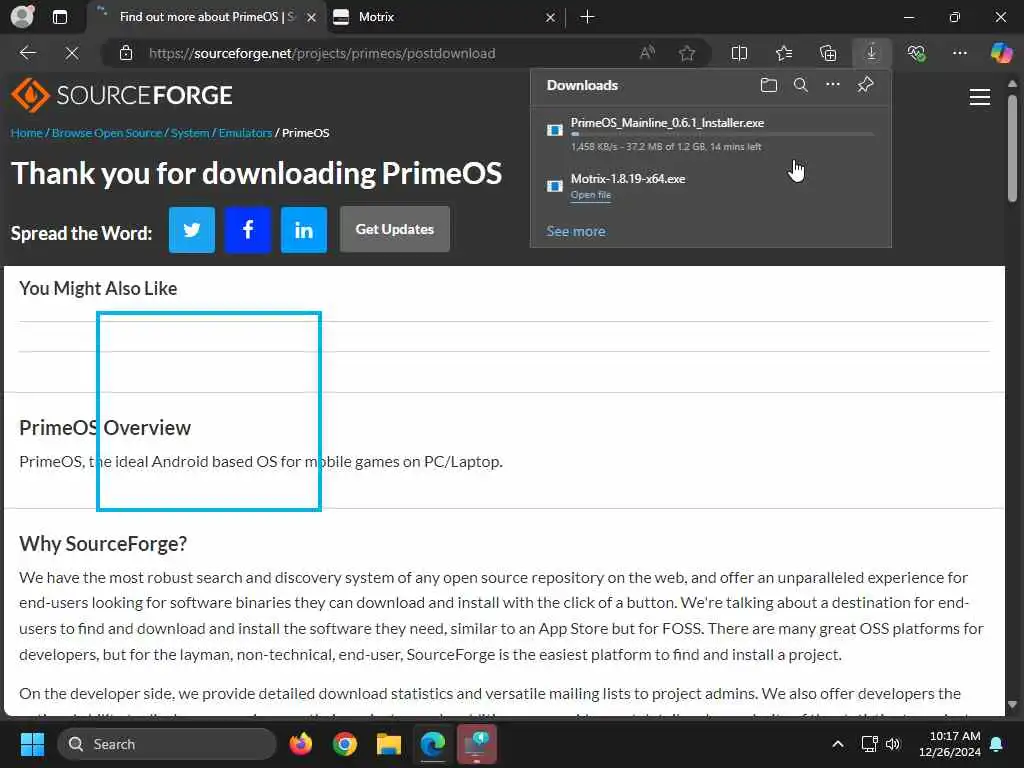Toggle the Downloads toolbar button
The width and height of the screenshot is (1024, 768).
click(872, 53)
